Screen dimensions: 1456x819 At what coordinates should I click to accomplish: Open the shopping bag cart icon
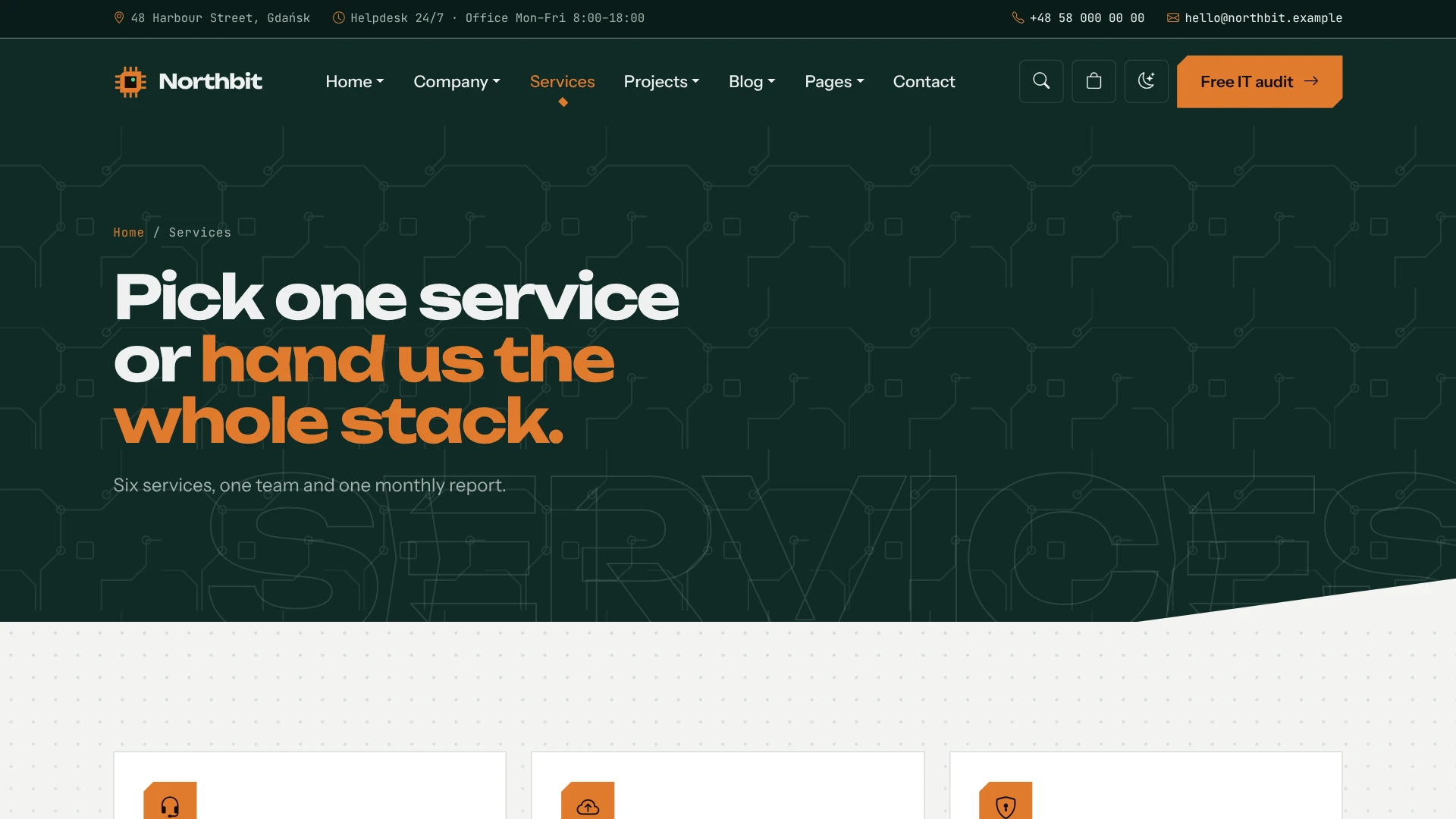pyautogui.click(x=1094, y=81)
